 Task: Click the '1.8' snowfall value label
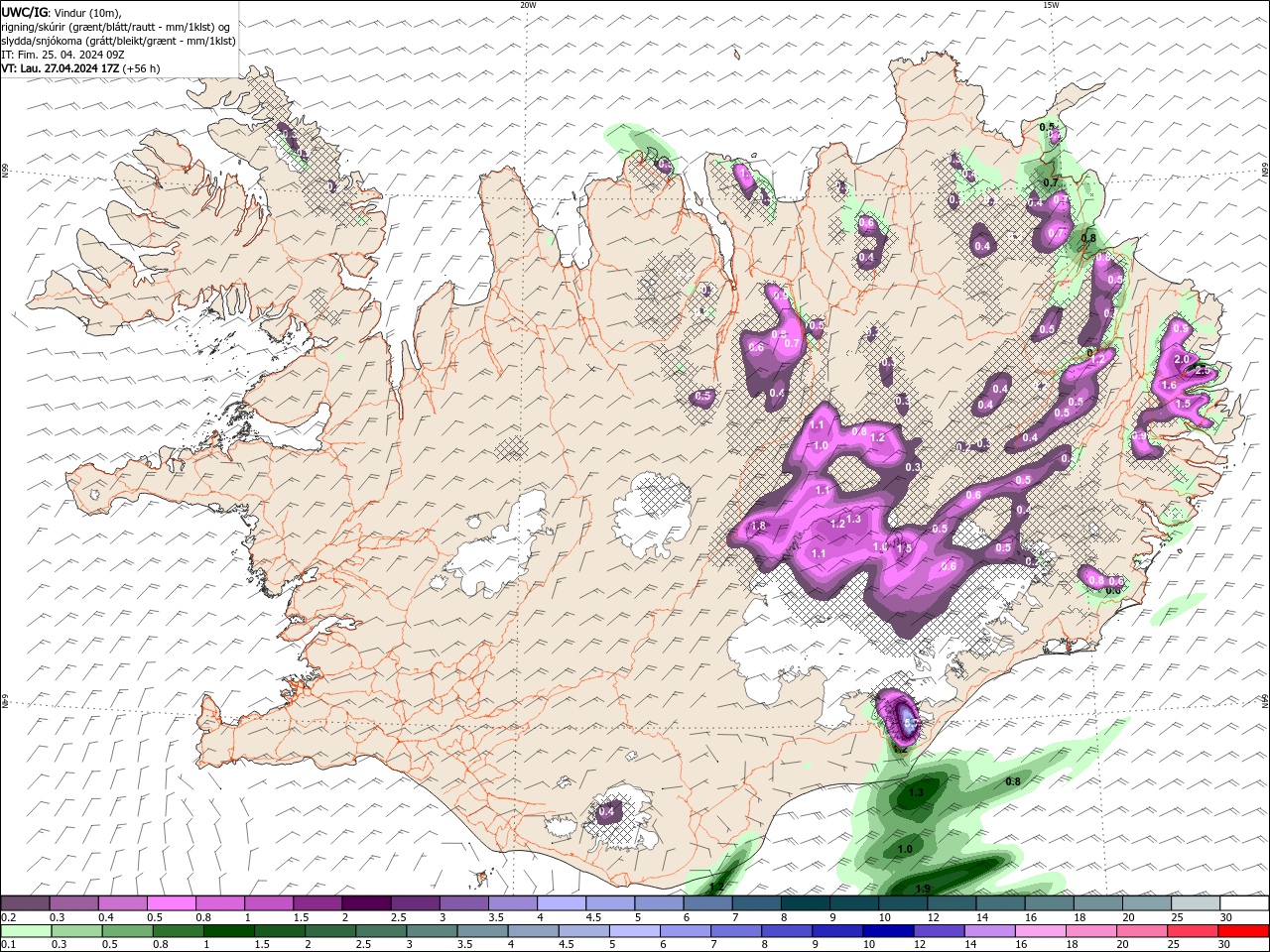click(760, 526)
